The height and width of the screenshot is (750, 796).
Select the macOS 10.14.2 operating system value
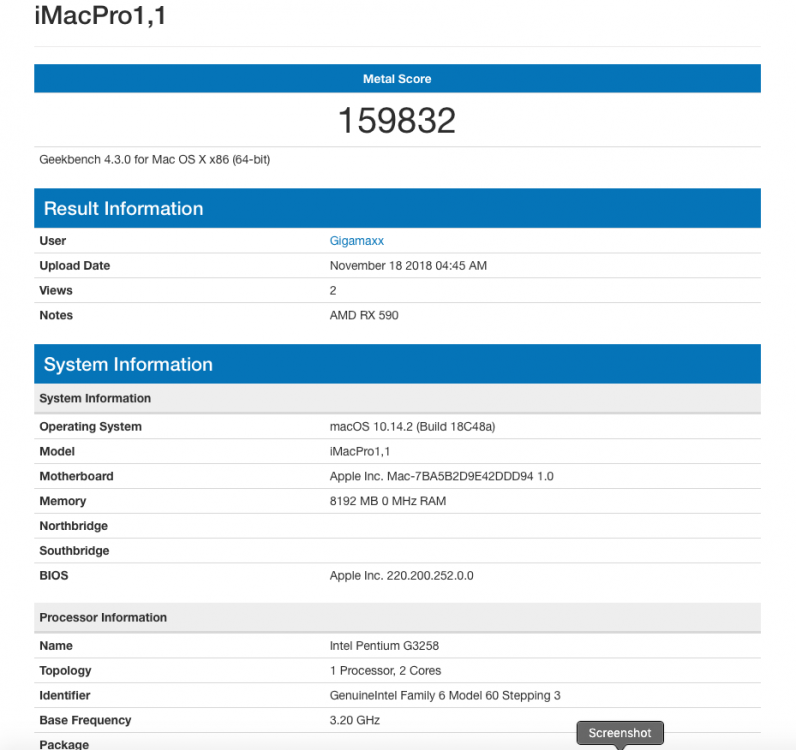pyautogui.click(x=412, y=427)
